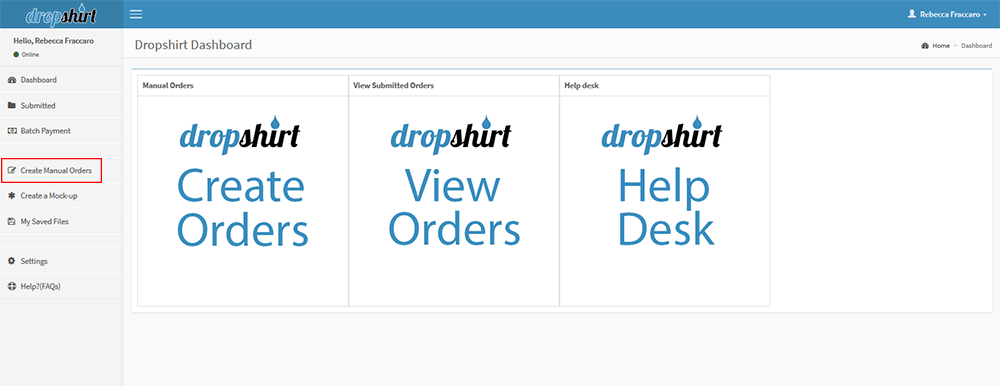Screen dimensions: 1000x386
Task: Click the Manual Orders panel heading
Action: tap(168, 85)
